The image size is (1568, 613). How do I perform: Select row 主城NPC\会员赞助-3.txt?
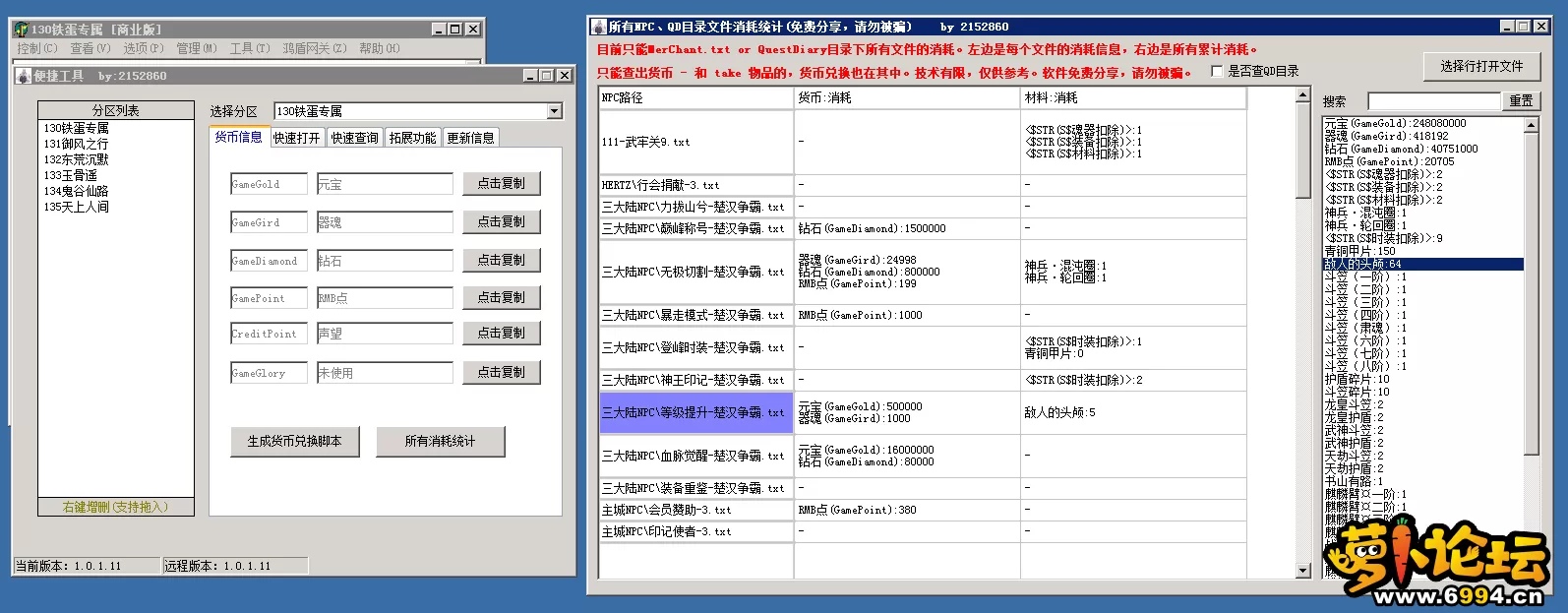[923, 510]
